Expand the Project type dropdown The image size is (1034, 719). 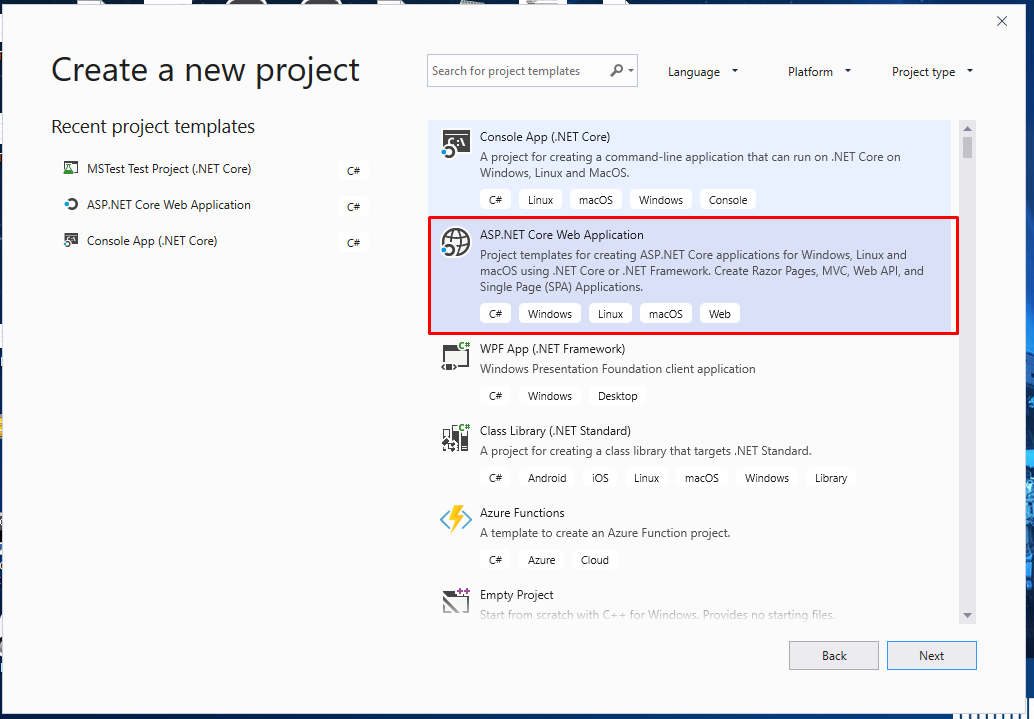pos(932,72)
